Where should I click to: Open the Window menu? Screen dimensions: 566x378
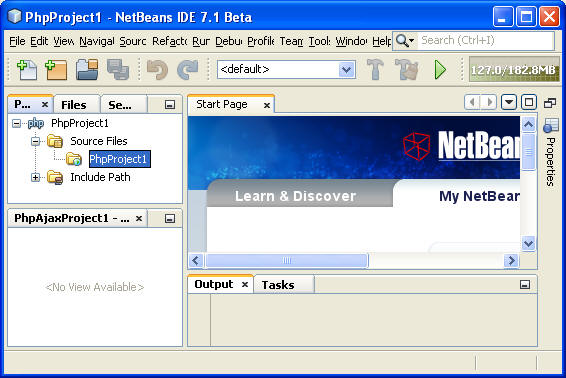(x=351, y=41)
